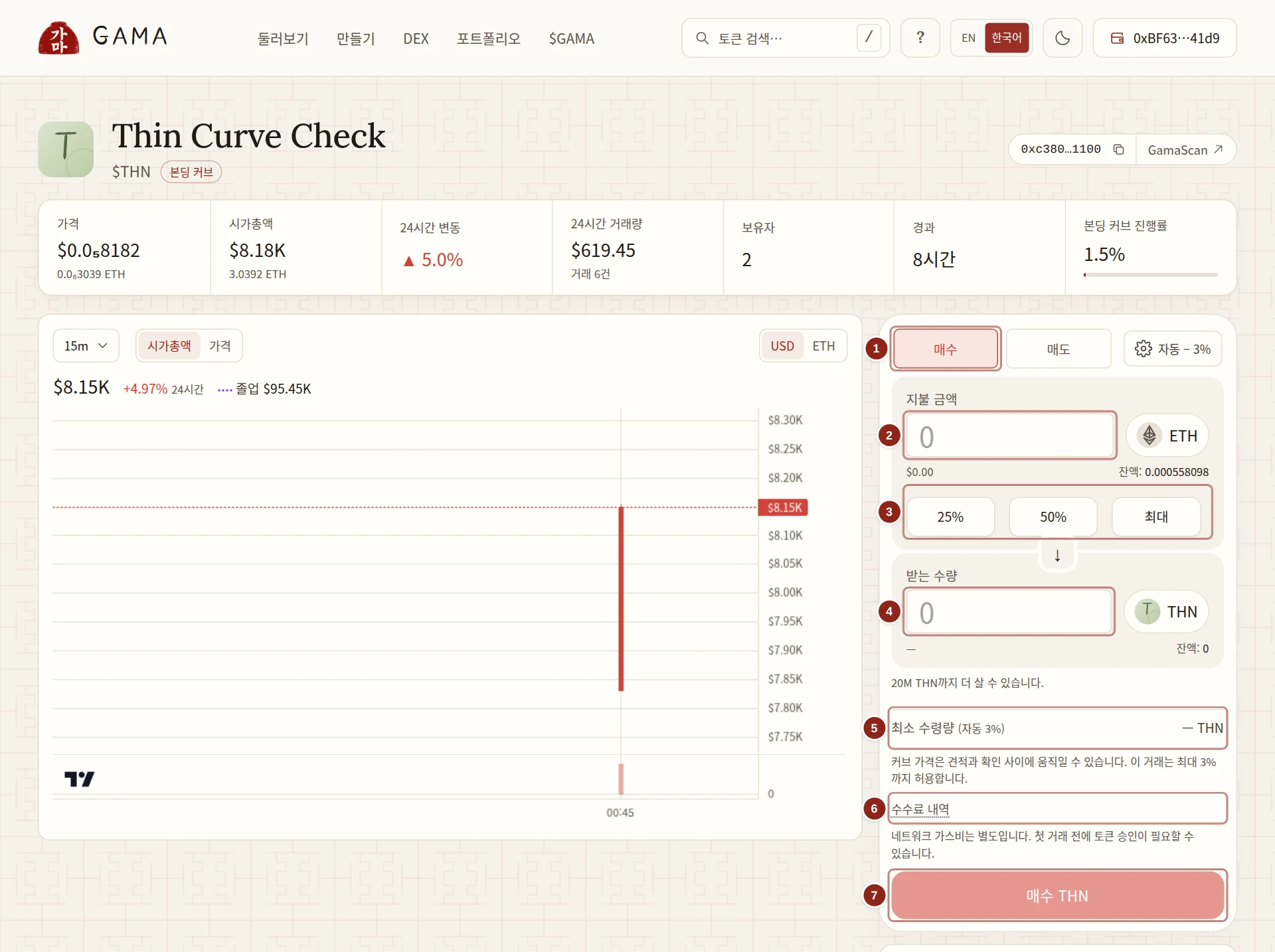The height and width of the screenshot is (952, 1275).
Task: Click the Thin Curve Check token avatar
Action: click(x=66, y=149)
